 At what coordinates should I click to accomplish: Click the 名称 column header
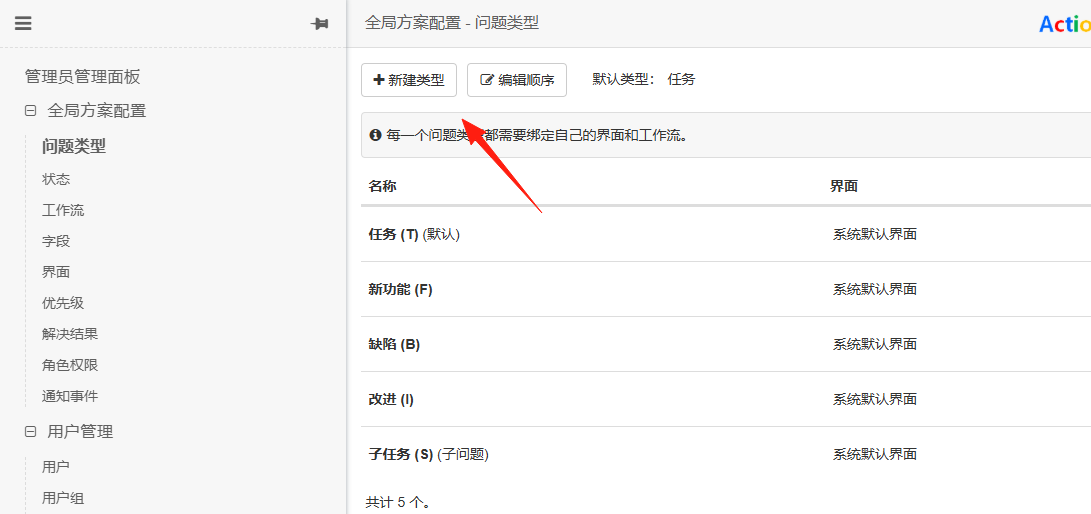coord(382,186)
